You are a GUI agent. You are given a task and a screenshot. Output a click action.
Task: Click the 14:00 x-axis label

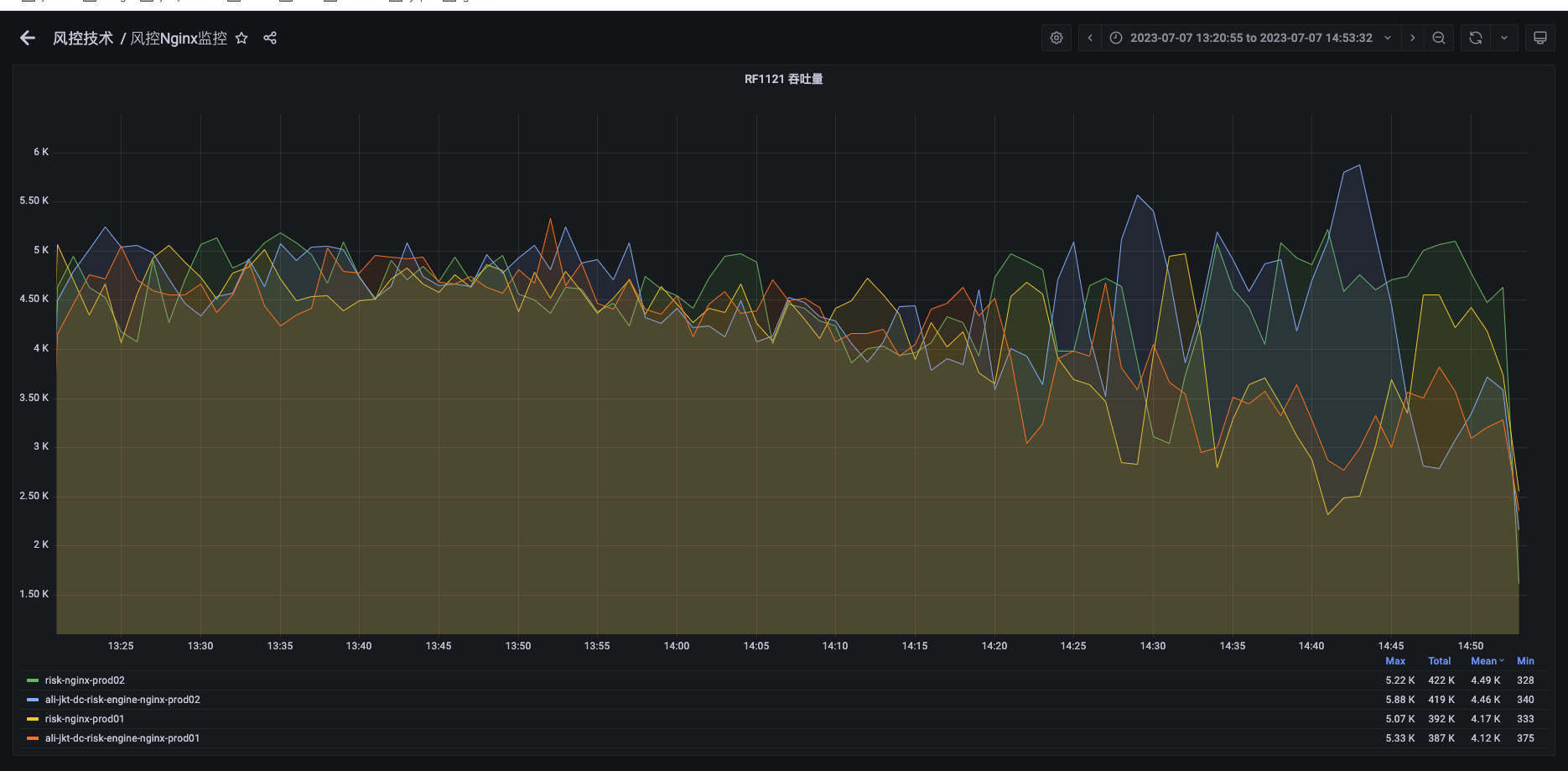pos(677,646)
